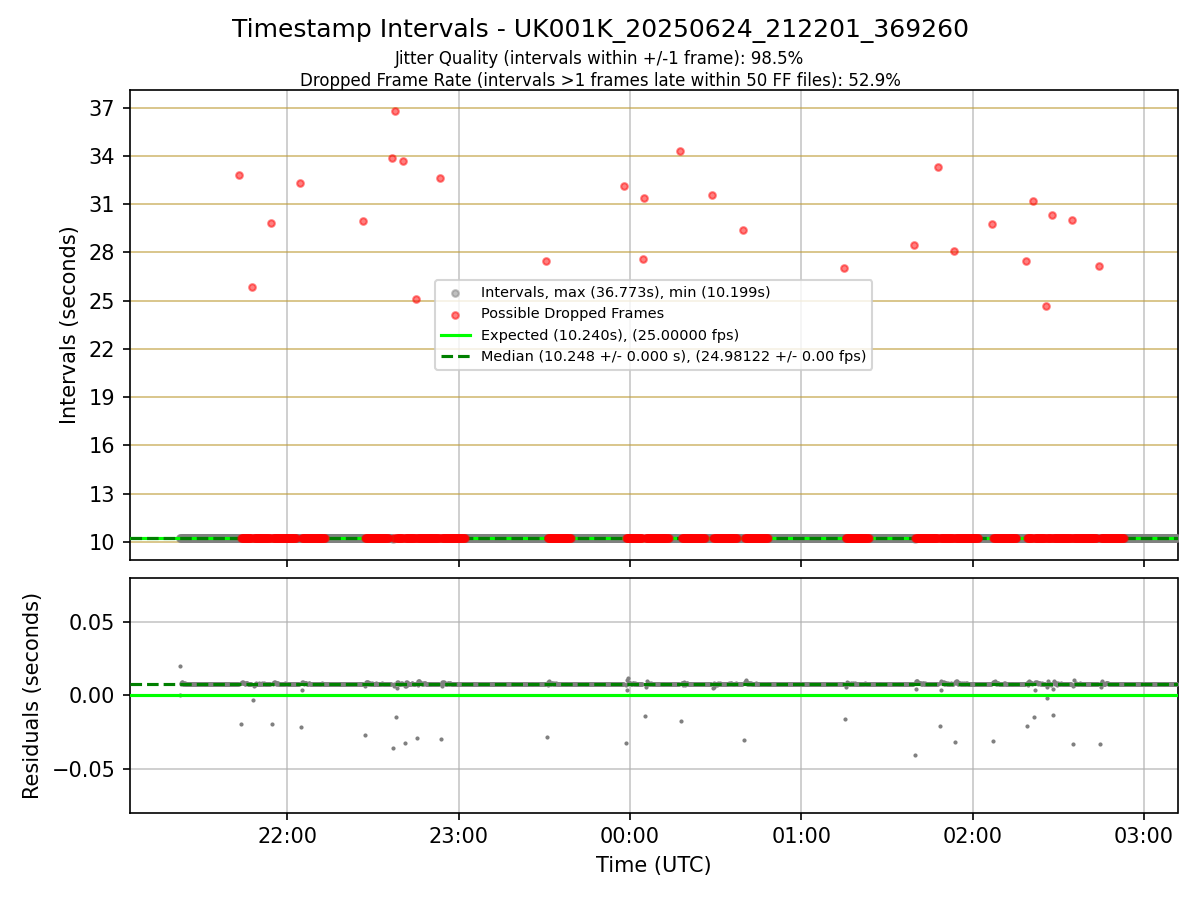This screenshot has width=1200, height=900.
Task: Click the "01:00" time axis tick label
Action: click(801, 835)
